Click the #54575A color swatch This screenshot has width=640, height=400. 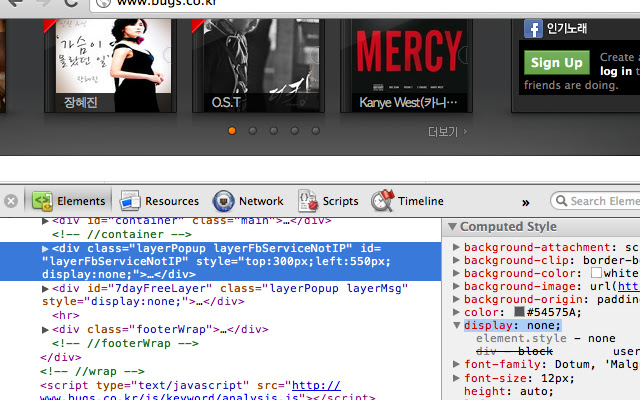tap(519, 311)
